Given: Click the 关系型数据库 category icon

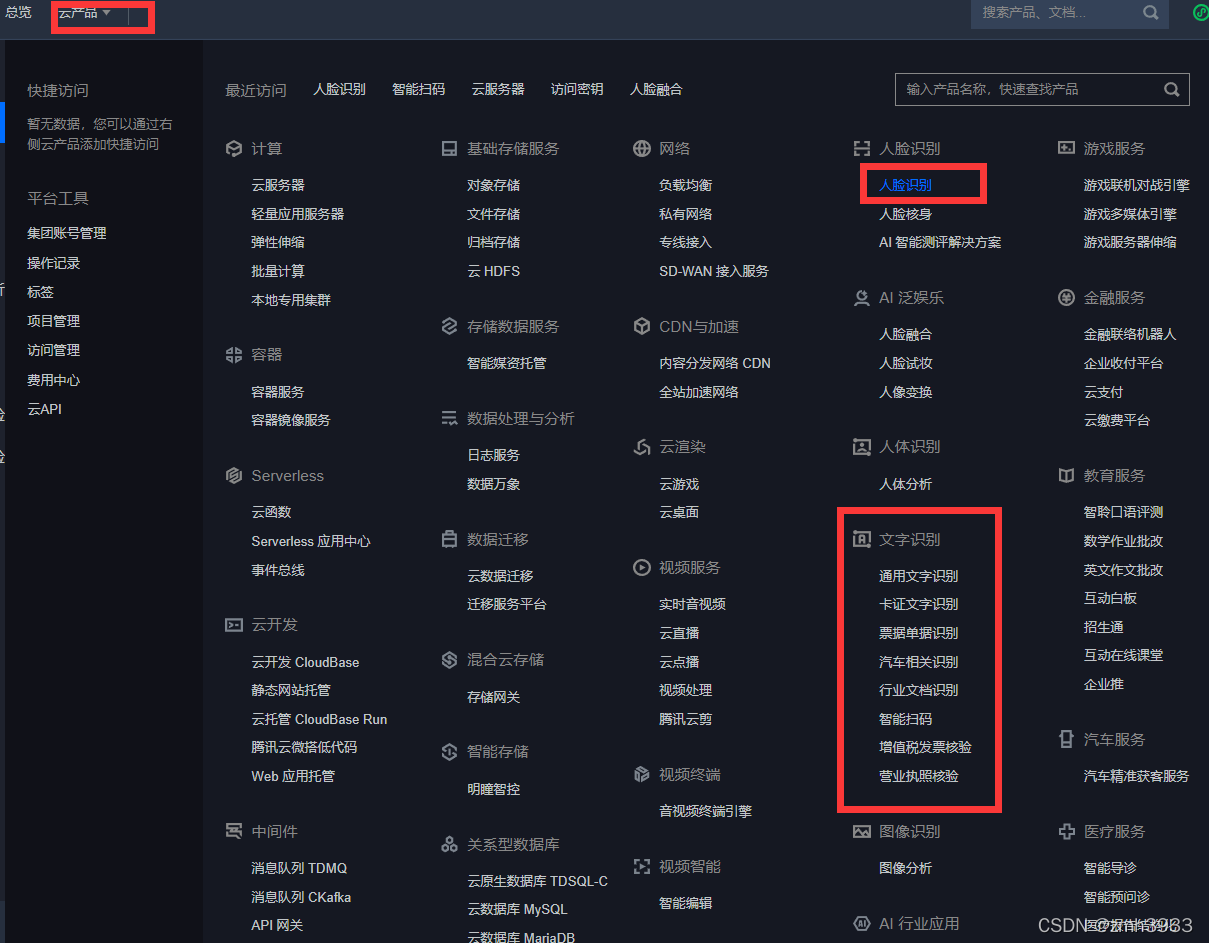Looking at the screenshot, I should click(x=449, y=845).
